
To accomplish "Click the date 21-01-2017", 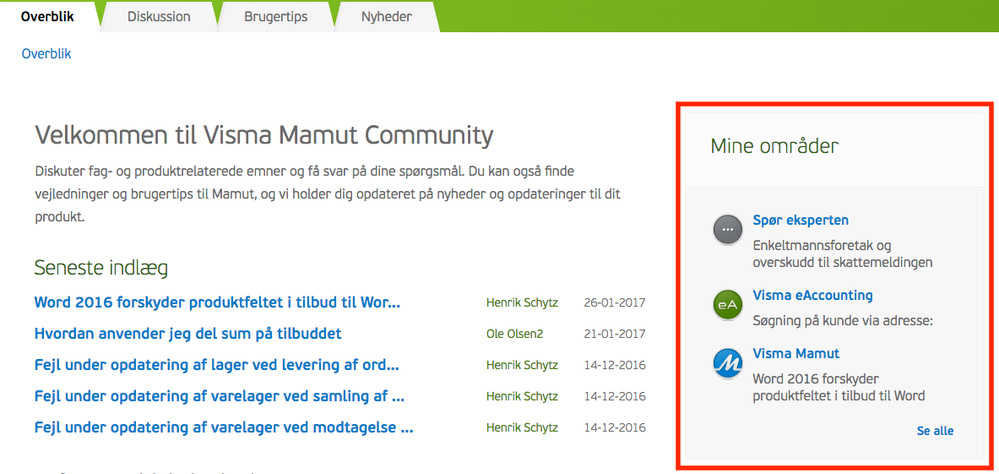I will pyautogui.click(x=615, y=334).
